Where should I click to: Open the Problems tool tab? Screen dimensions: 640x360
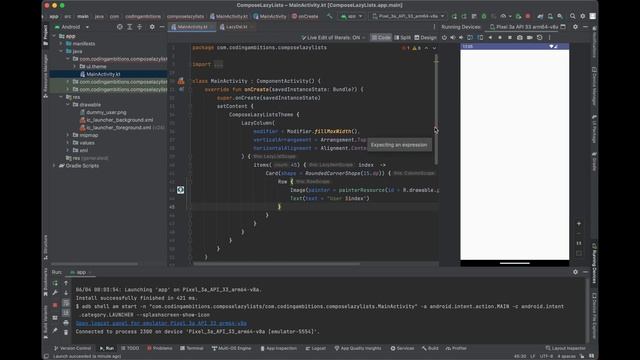click(x=160, y=348)
